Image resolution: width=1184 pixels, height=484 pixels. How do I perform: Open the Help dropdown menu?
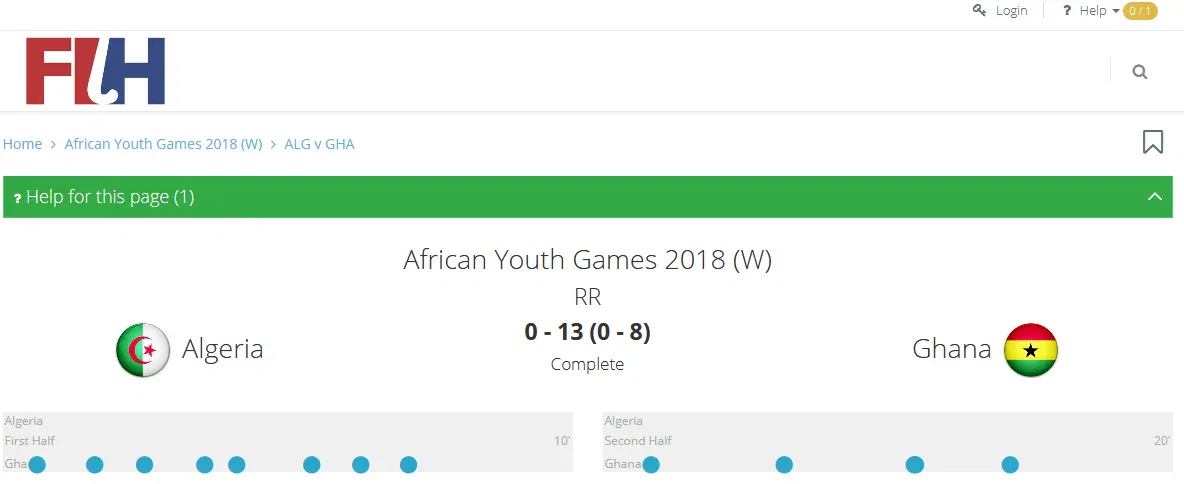[1098, 10]
